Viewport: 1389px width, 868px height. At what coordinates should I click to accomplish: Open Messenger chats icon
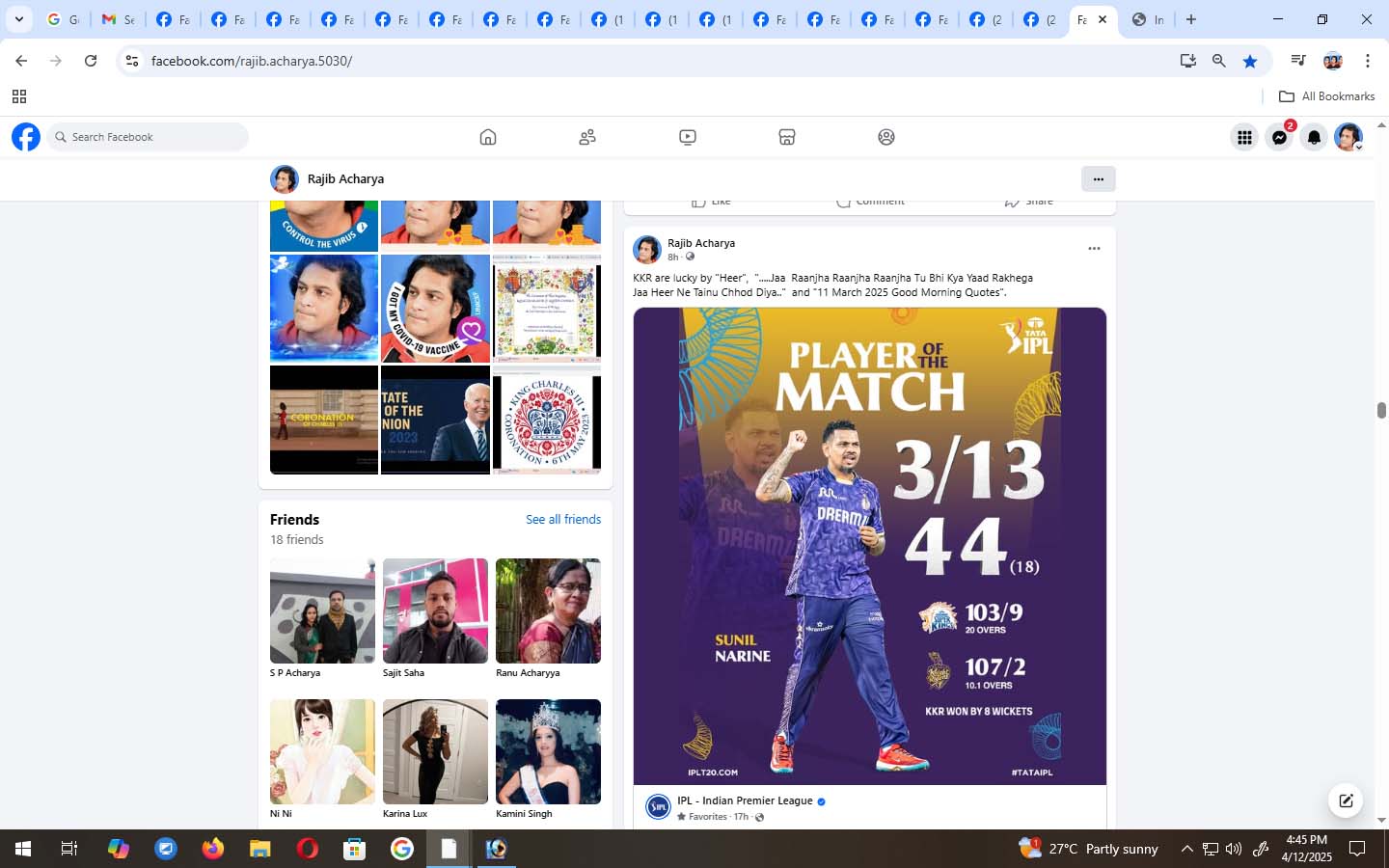1279,137
